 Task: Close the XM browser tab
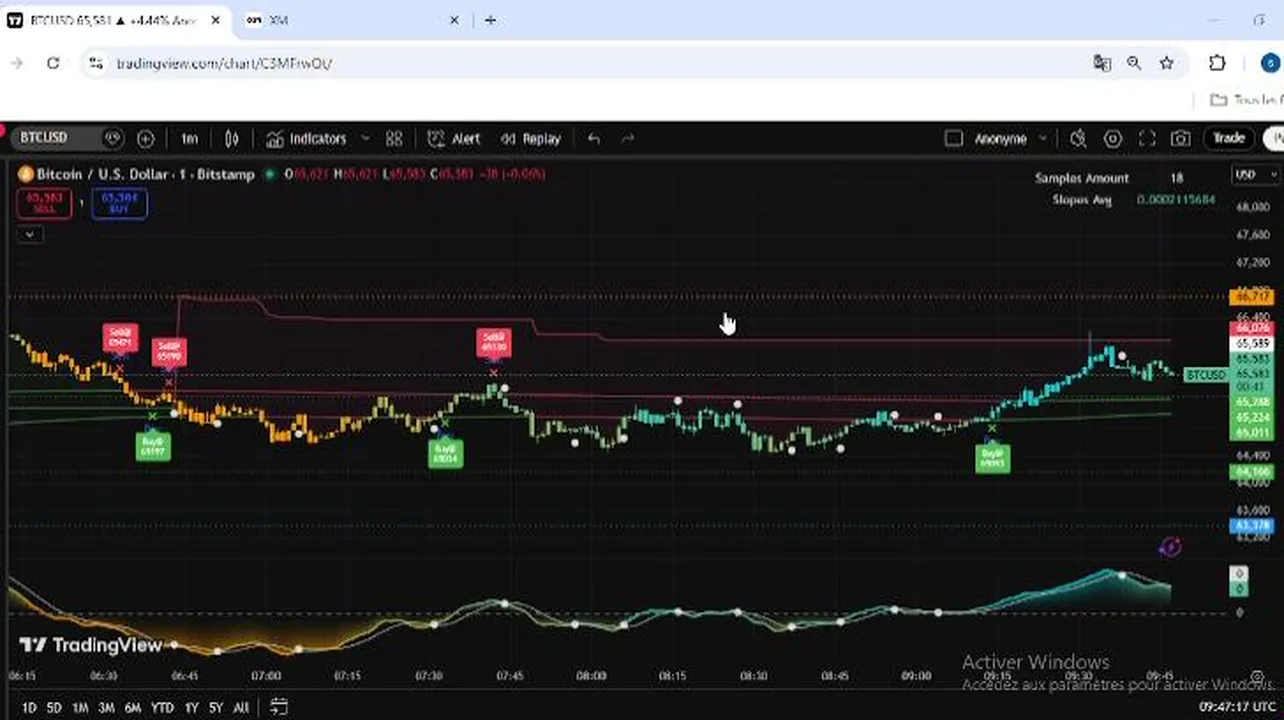(x=455, y=20)
